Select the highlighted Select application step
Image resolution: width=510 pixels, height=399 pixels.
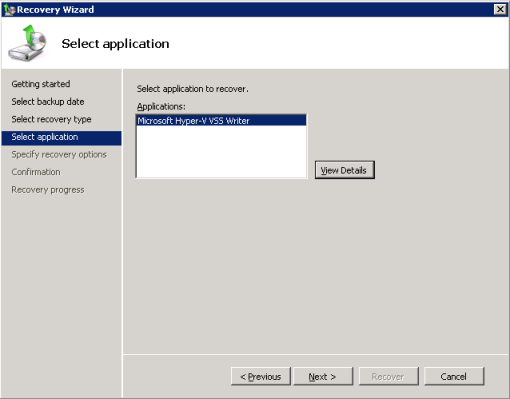tap(62, 138)
